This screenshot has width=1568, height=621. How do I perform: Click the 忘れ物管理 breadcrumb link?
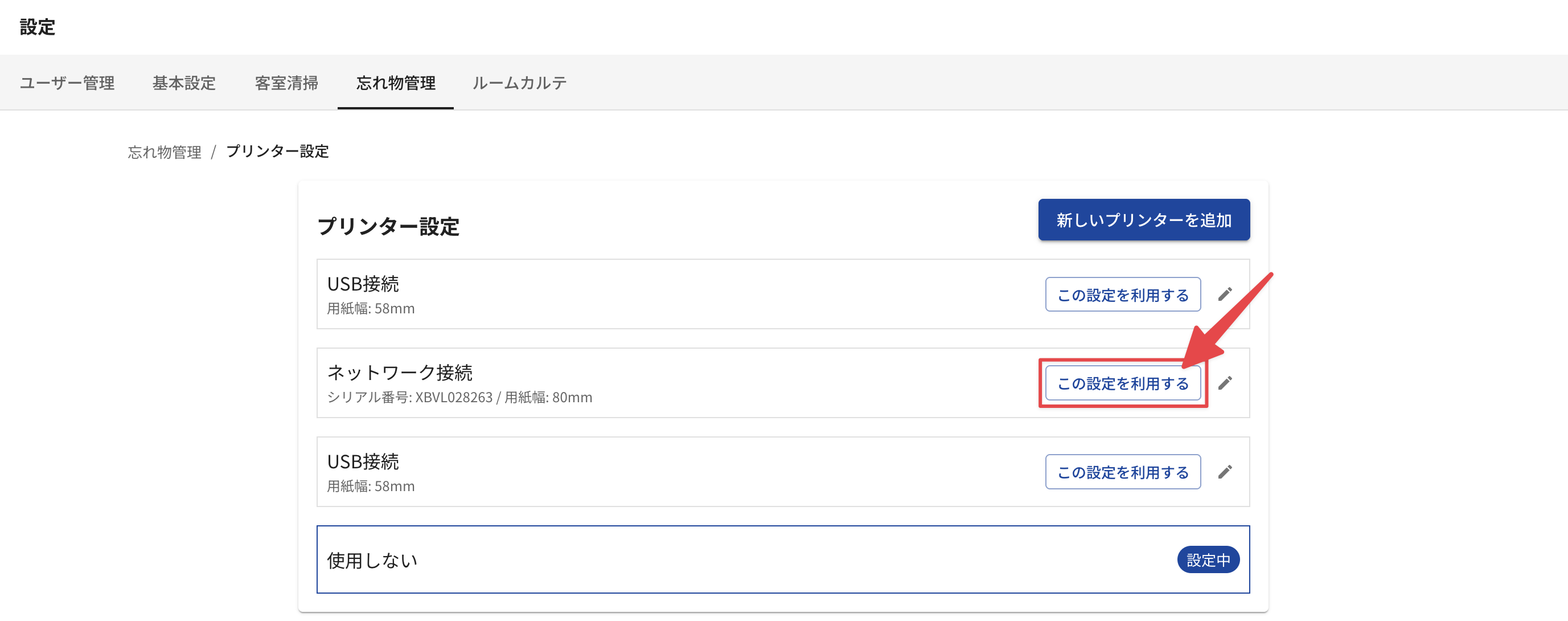165,152
